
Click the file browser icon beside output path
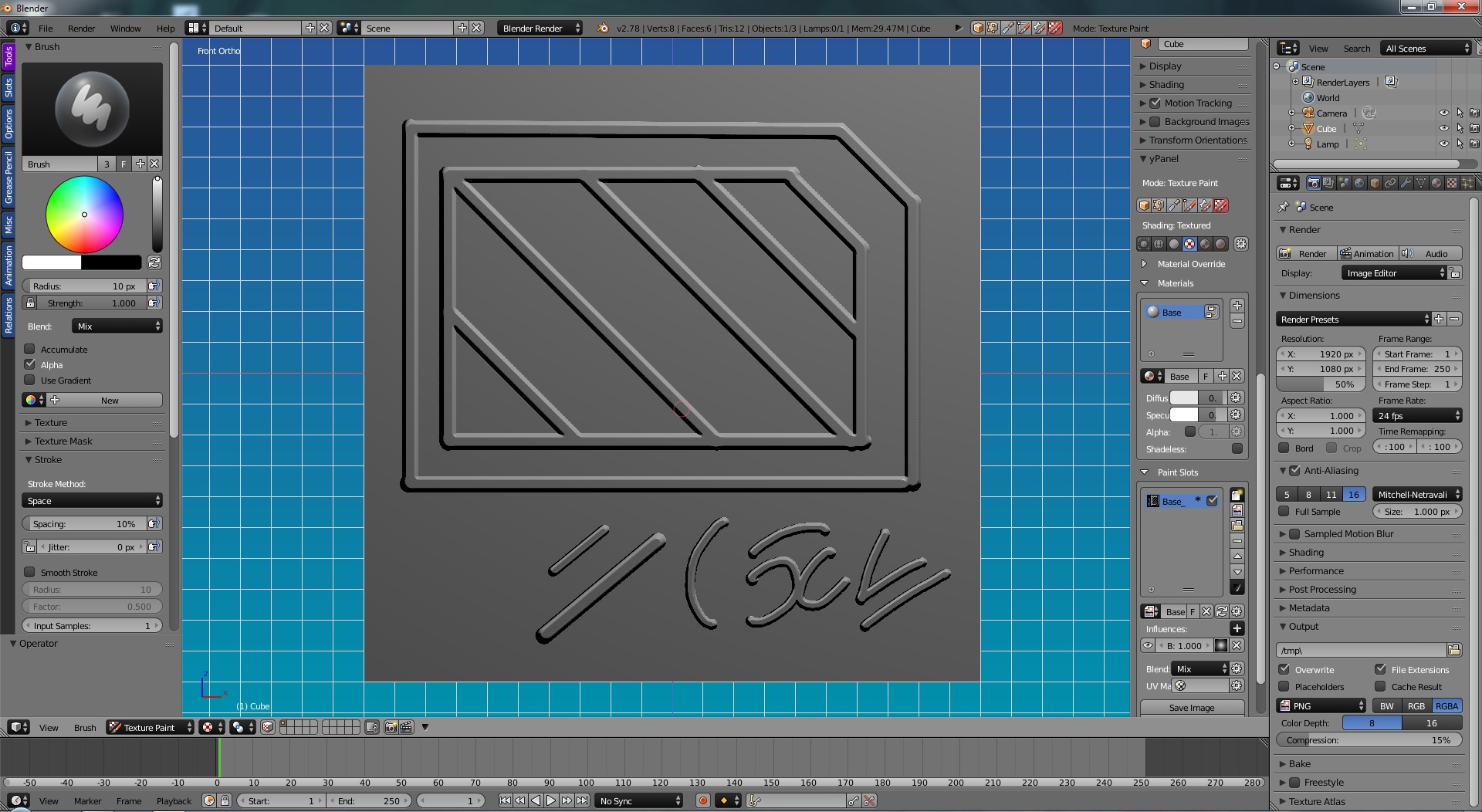(1454, 650)
